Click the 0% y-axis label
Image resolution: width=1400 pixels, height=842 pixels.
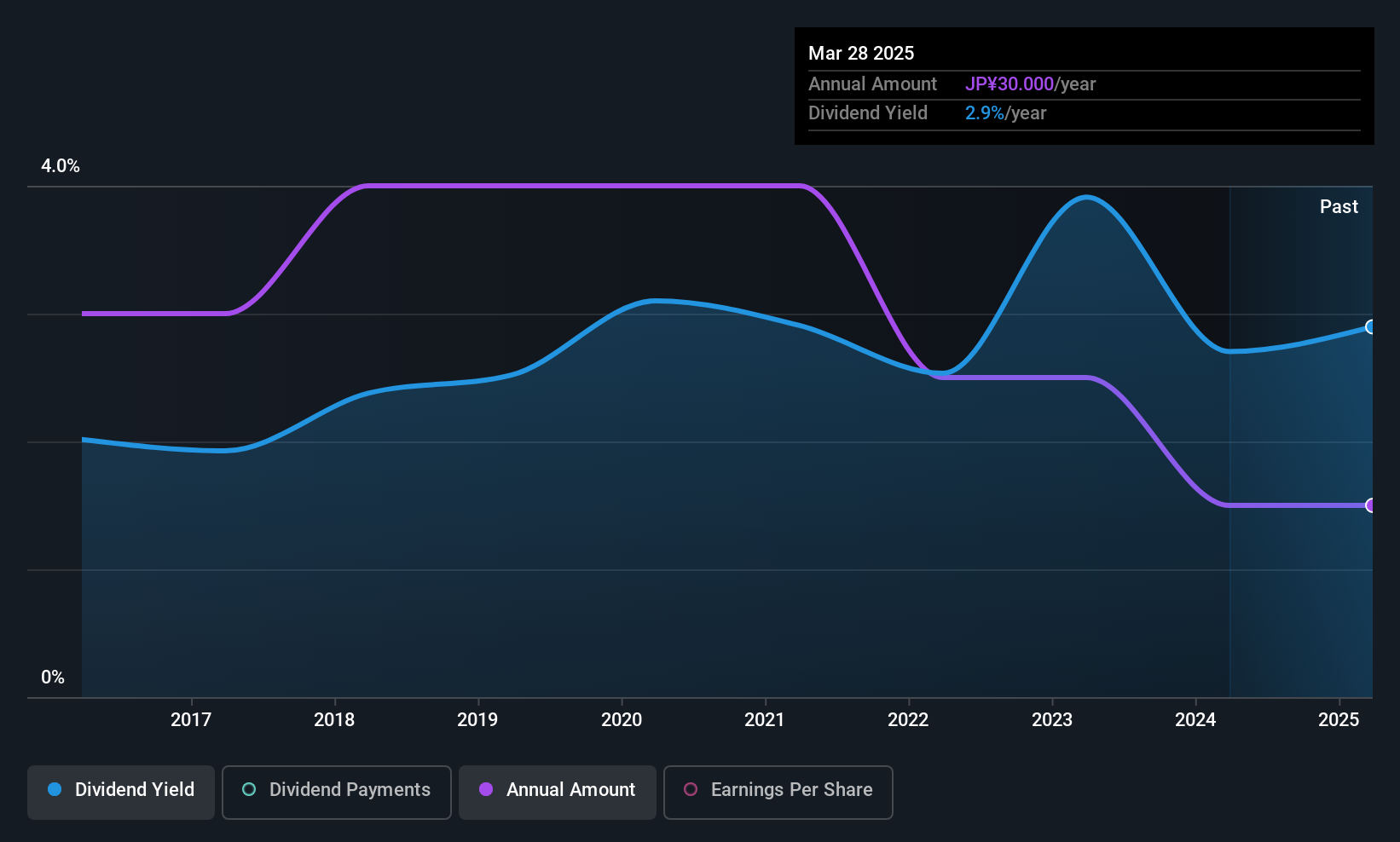tap(53, 678)
